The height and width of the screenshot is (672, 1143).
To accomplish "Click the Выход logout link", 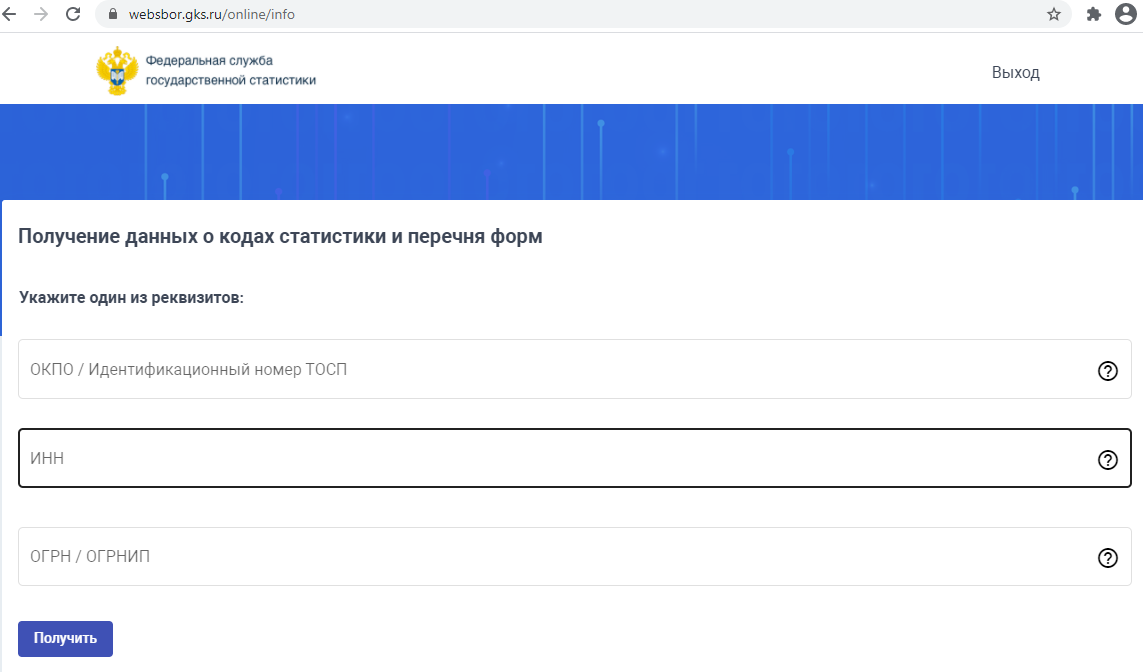I will point(1015,72).
